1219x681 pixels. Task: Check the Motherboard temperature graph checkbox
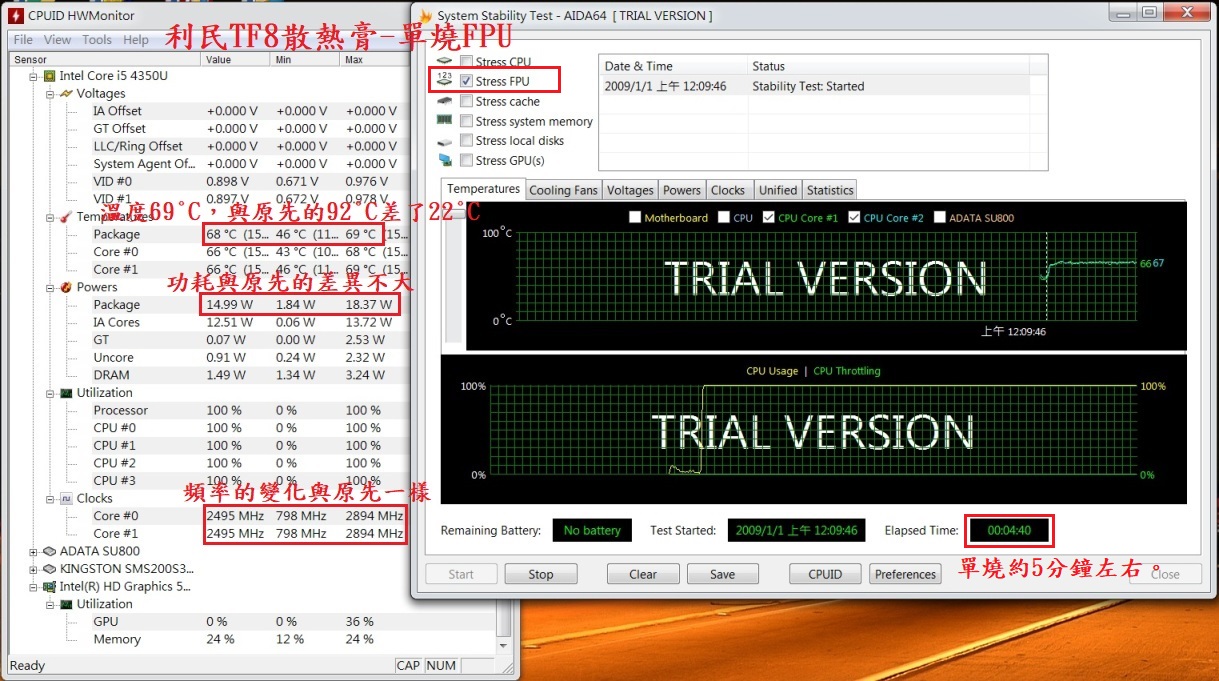coord(634,217)
